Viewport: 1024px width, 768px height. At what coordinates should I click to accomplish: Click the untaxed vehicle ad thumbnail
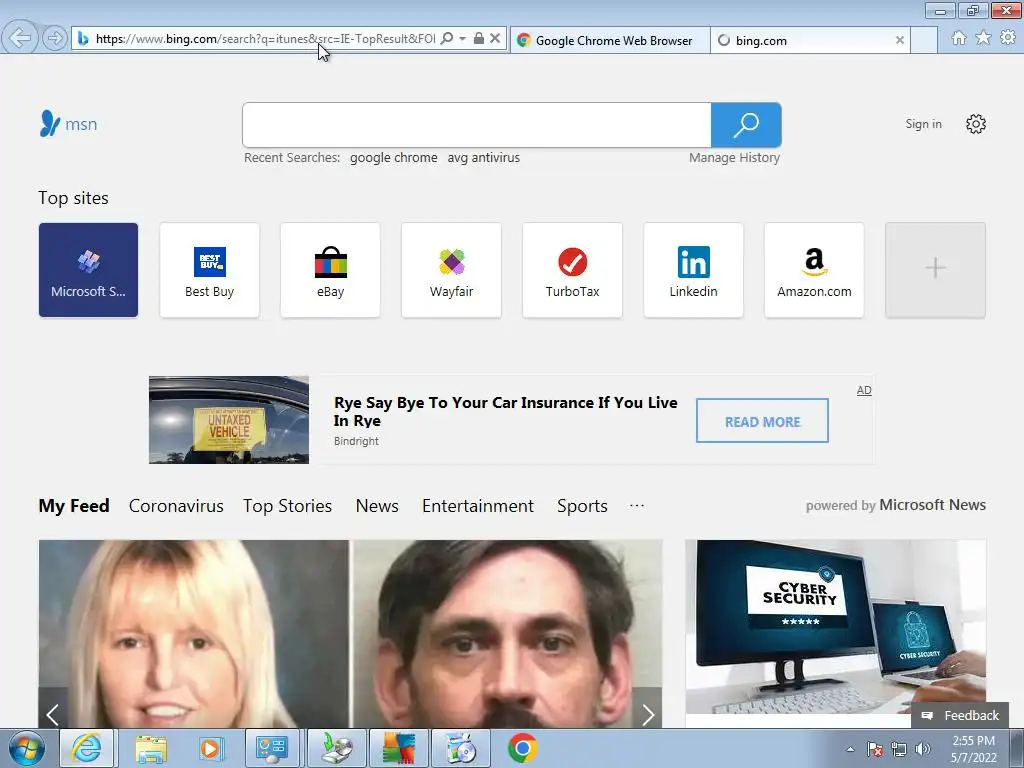click(x=229, y=420)
